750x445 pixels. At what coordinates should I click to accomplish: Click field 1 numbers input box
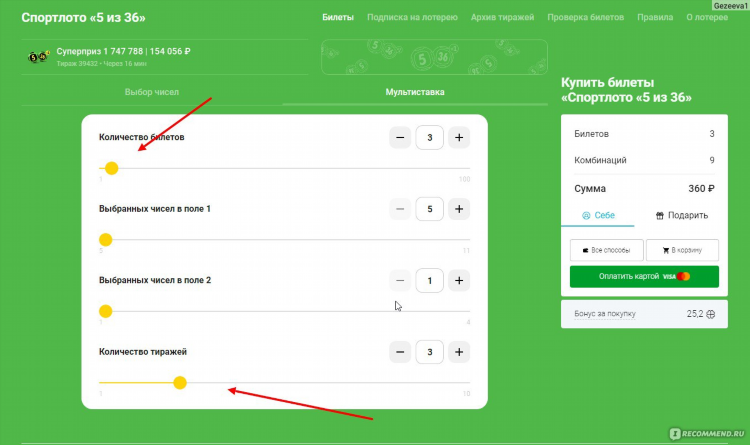click(430, 209)
